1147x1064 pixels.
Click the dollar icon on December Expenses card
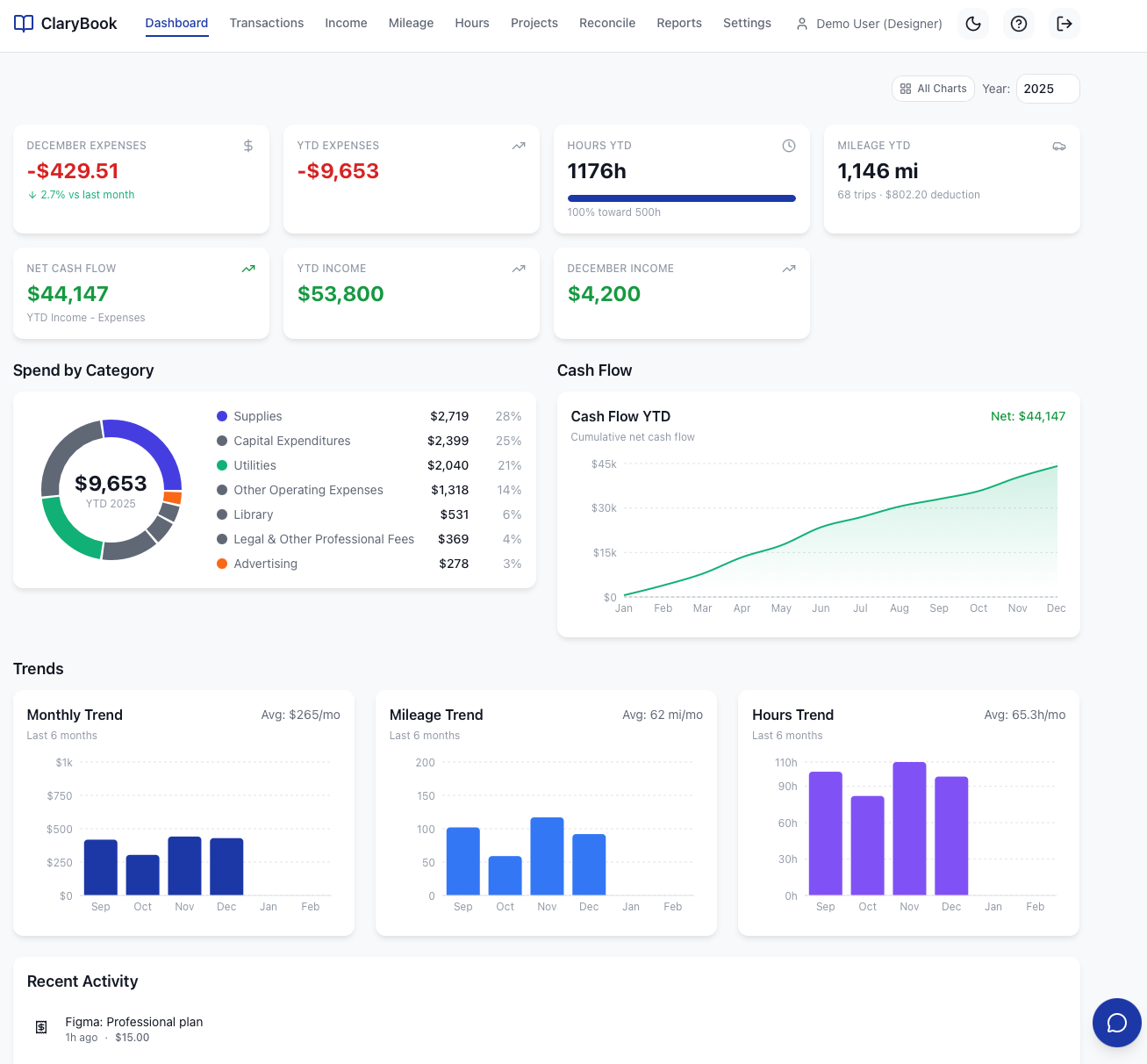[x=248, y=146]
